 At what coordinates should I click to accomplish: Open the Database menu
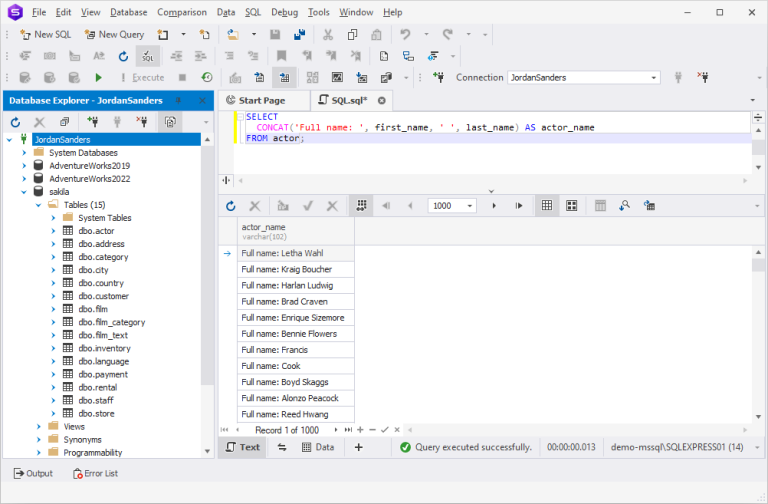point(128,12)
